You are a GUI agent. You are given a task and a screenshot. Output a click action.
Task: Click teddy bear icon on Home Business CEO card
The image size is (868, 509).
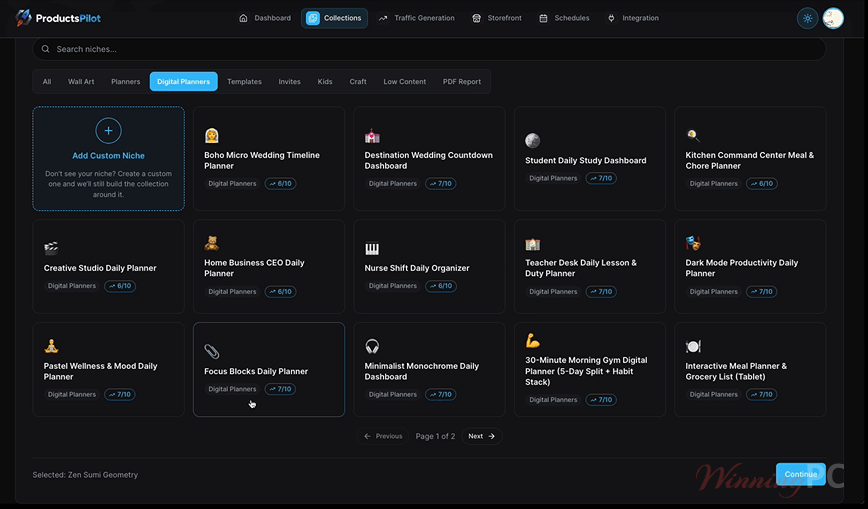pos(211,243)
